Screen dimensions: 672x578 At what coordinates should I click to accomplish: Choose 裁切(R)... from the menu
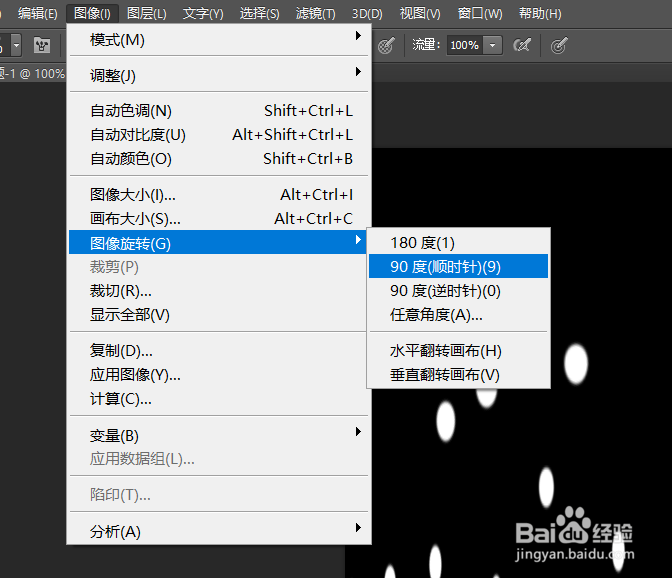tap(218, 291)
